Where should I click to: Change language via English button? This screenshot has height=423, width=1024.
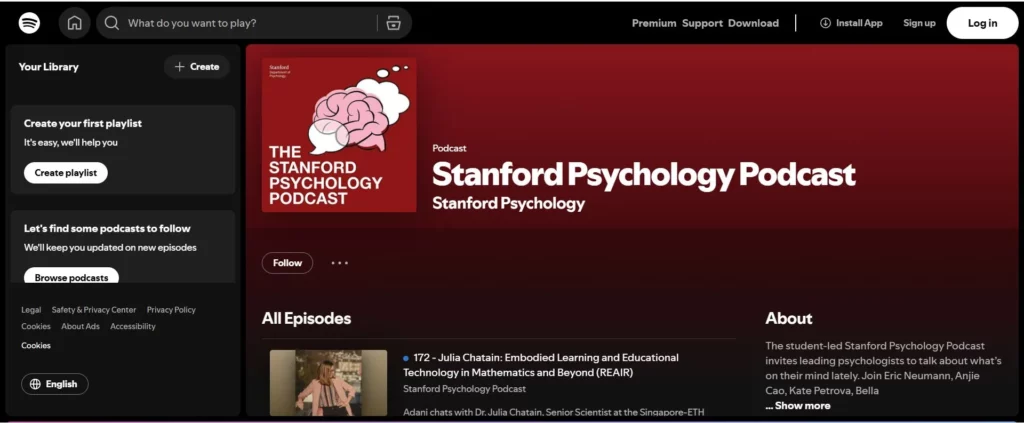coord(55,384)
